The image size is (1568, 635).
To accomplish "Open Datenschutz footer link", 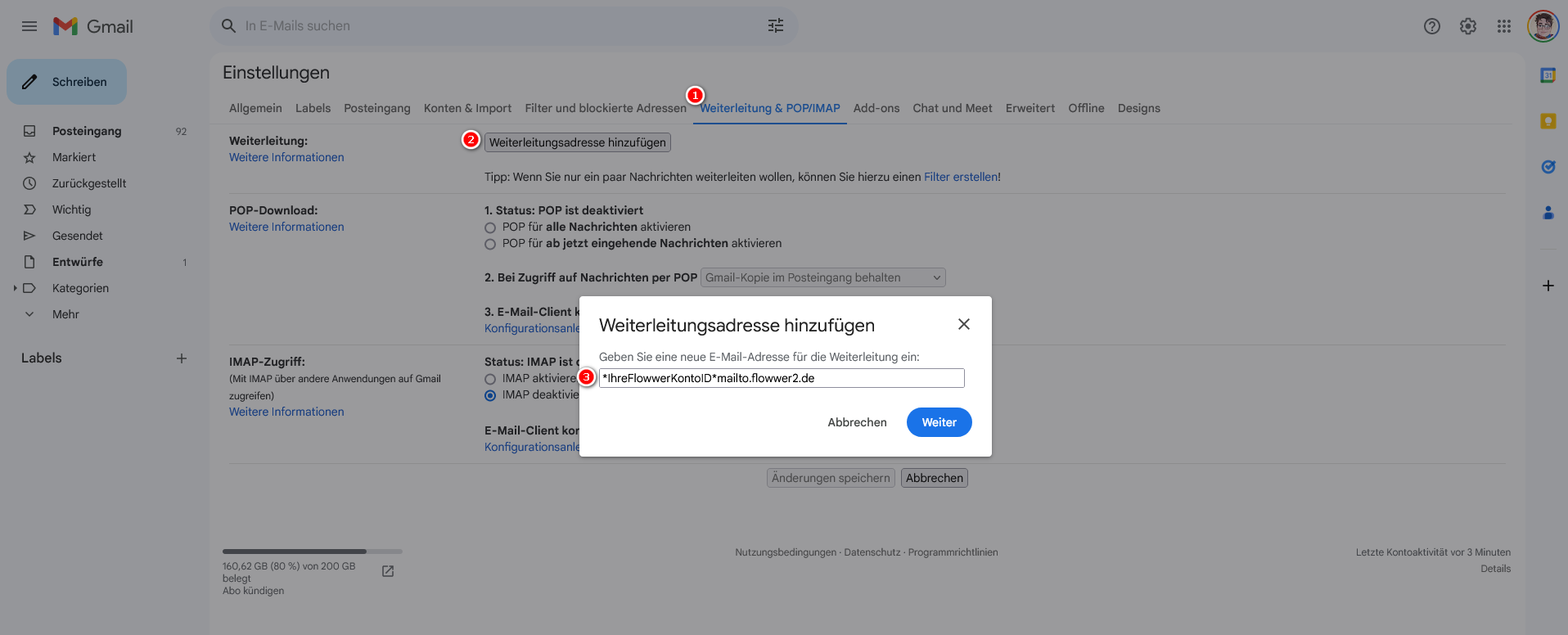I will [x=872, y=552].
